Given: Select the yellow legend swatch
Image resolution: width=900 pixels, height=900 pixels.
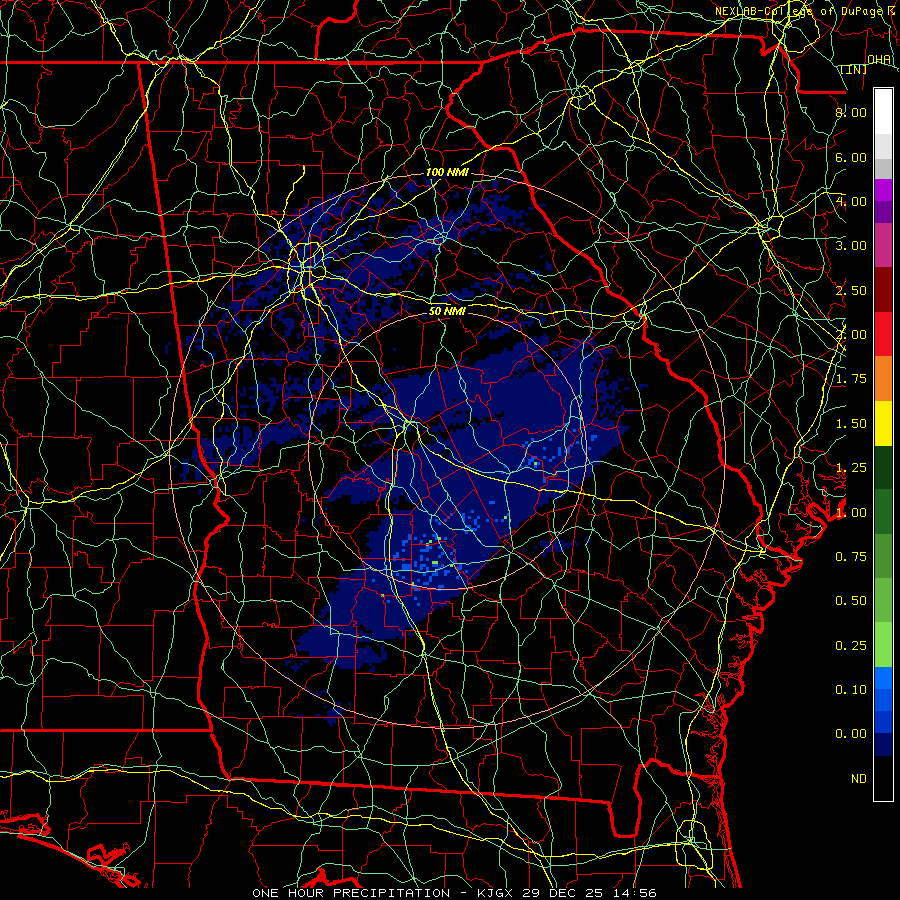Looking at the screenshot, I should click(x=883, y=423).
